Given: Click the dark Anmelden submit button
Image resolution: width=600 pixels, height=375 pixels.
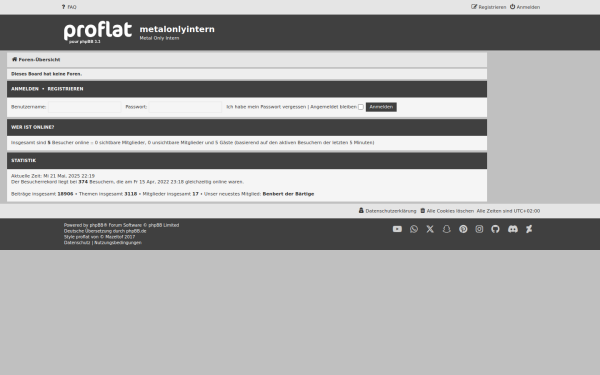Looking at the screenshot, I should point(381,107).
